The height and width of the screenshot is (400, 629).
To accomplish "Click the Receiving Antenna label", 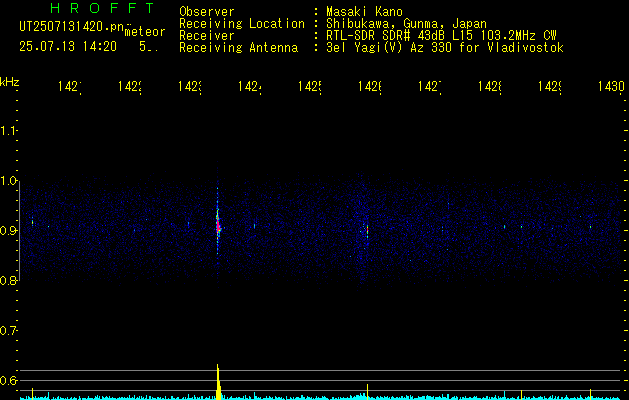I will click(239, 48).
